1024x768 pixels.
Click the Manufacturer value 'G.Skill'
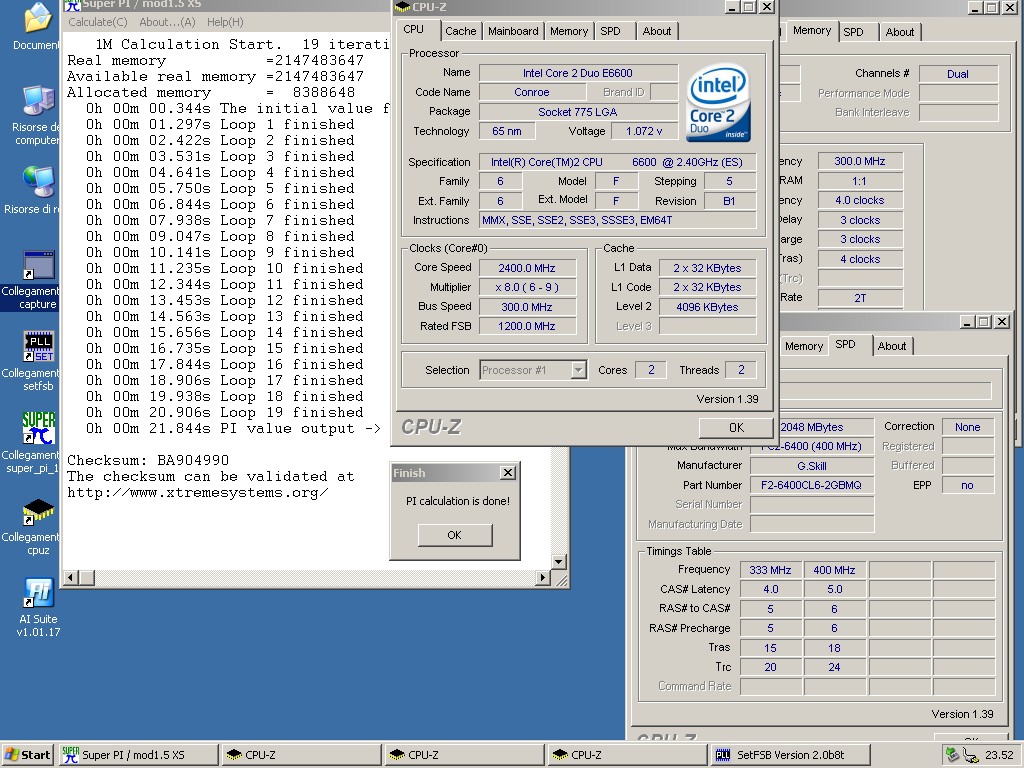[x=812, y=466]
